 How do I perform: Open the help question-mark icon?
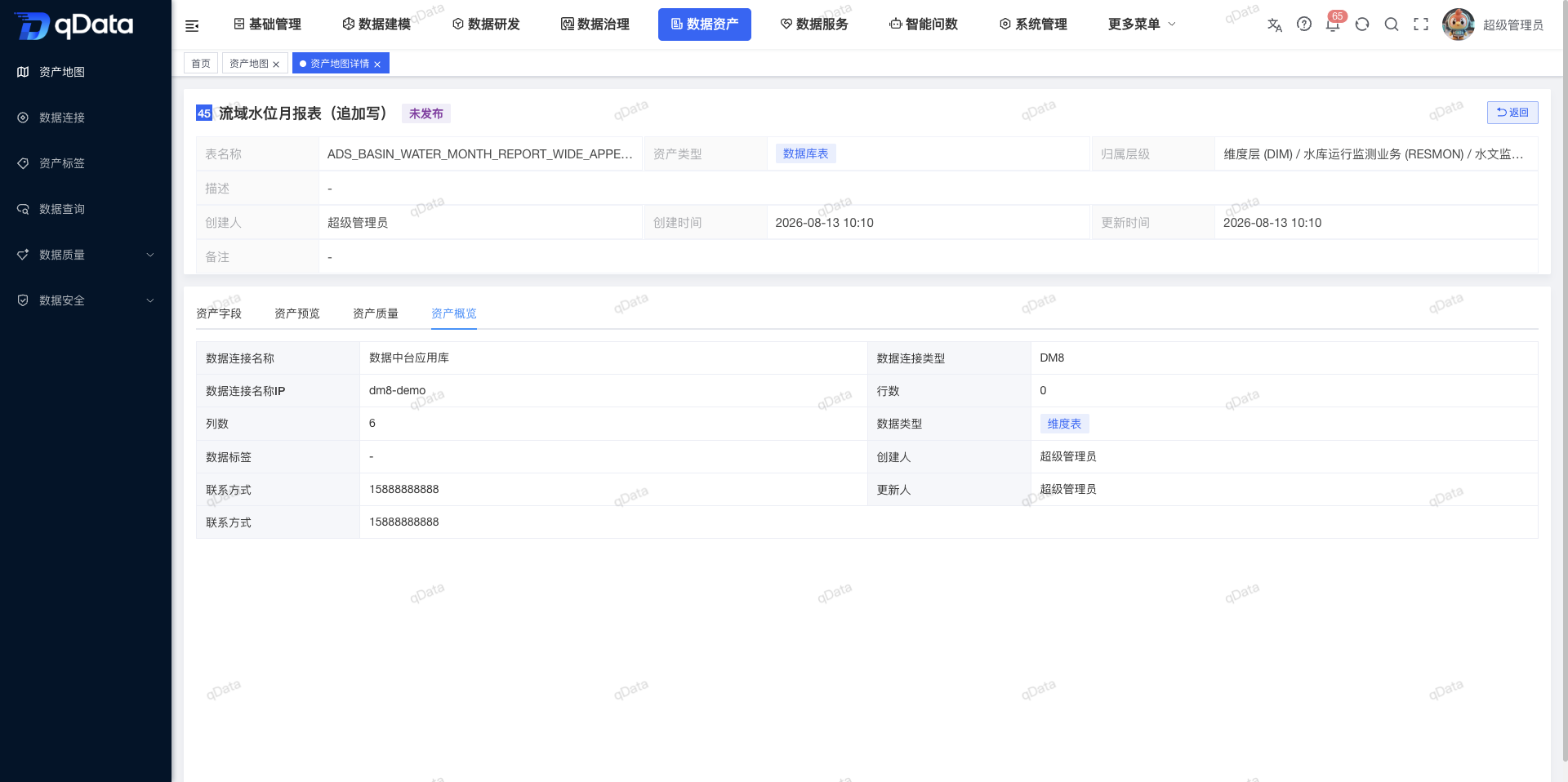click(1304, 24)
